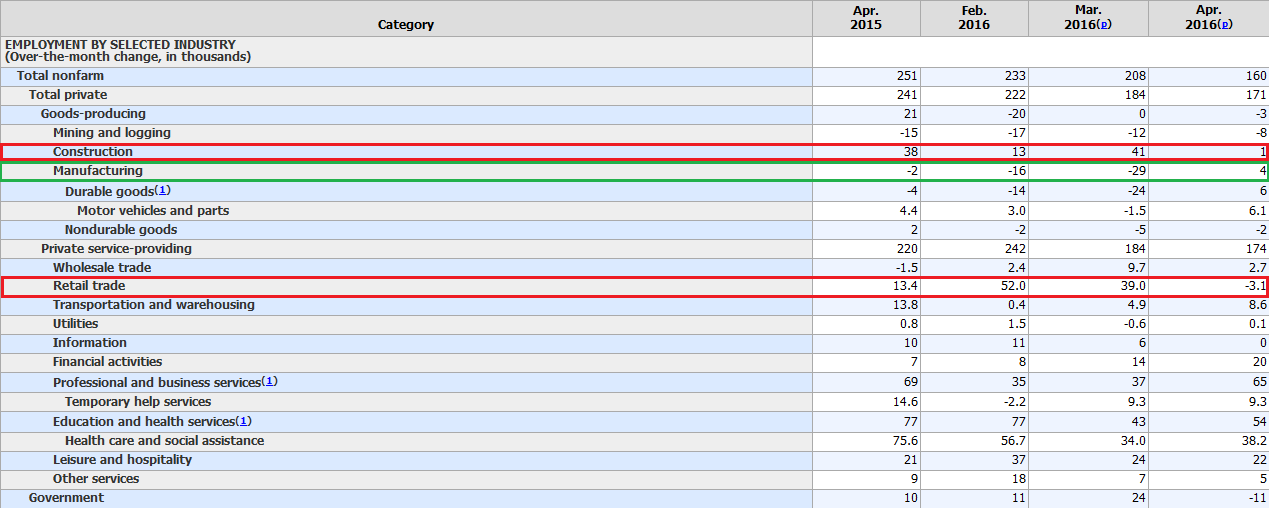Screen dimensions: 1269x508
Task: Click the Category column header
Action: click(x=405, y=24)
